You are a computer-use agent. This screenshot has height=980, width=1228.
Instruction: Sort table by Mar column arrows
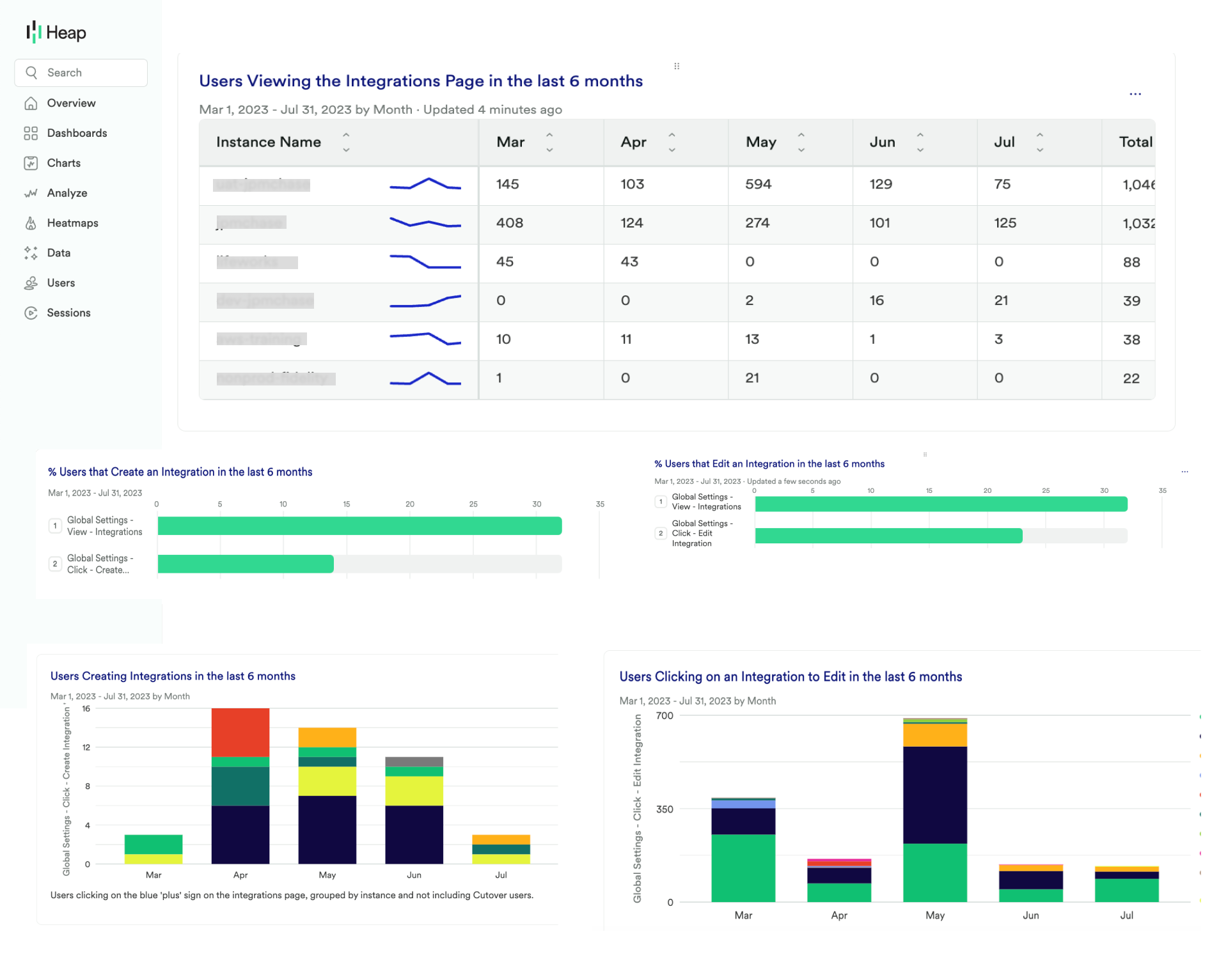(x=549, y=142)
